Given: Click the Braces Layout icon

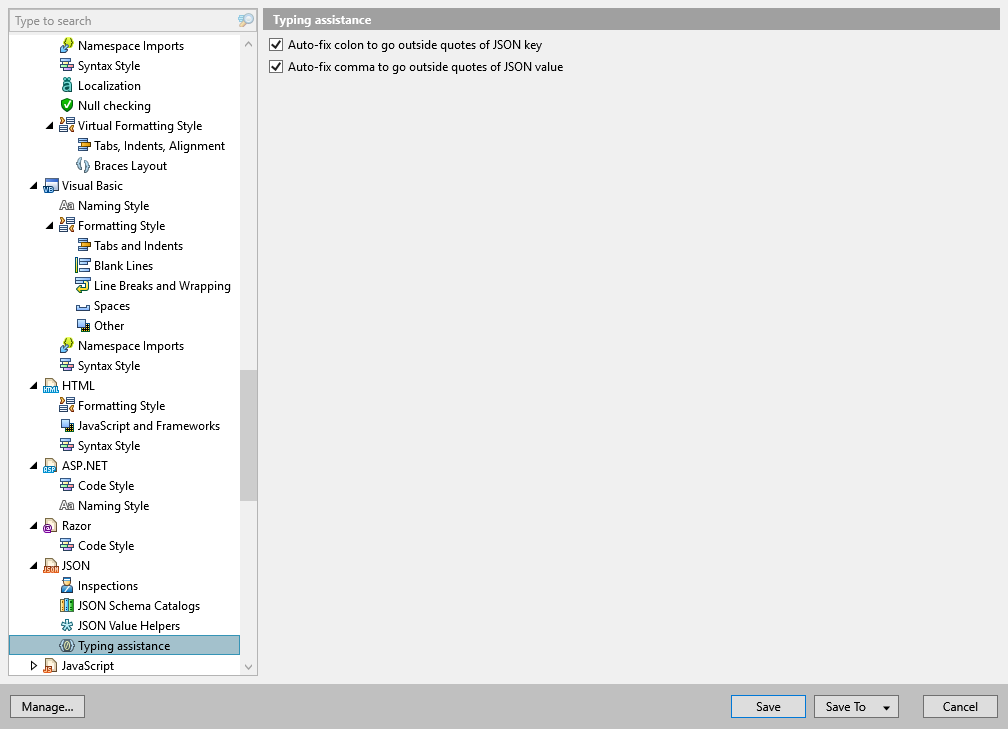Looking at the screenshot, I should point(81,165).
